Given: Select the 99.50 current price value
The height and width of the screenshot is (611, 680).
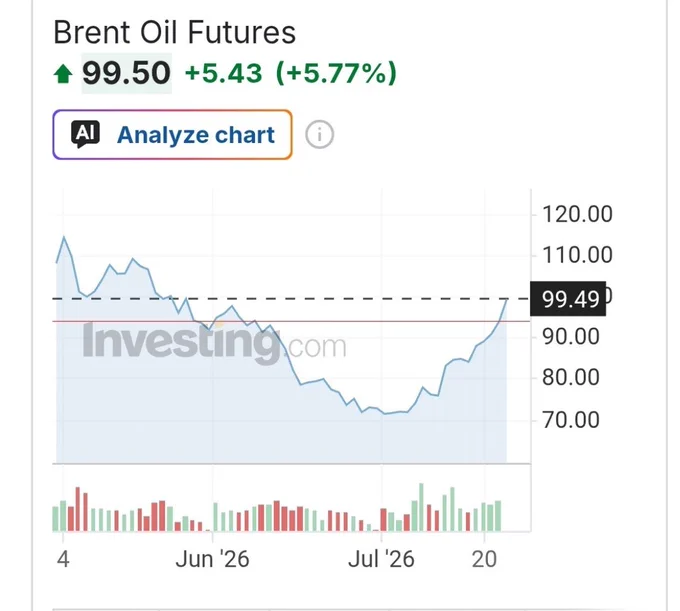Looking at the screenshot, I should [127, 73].
